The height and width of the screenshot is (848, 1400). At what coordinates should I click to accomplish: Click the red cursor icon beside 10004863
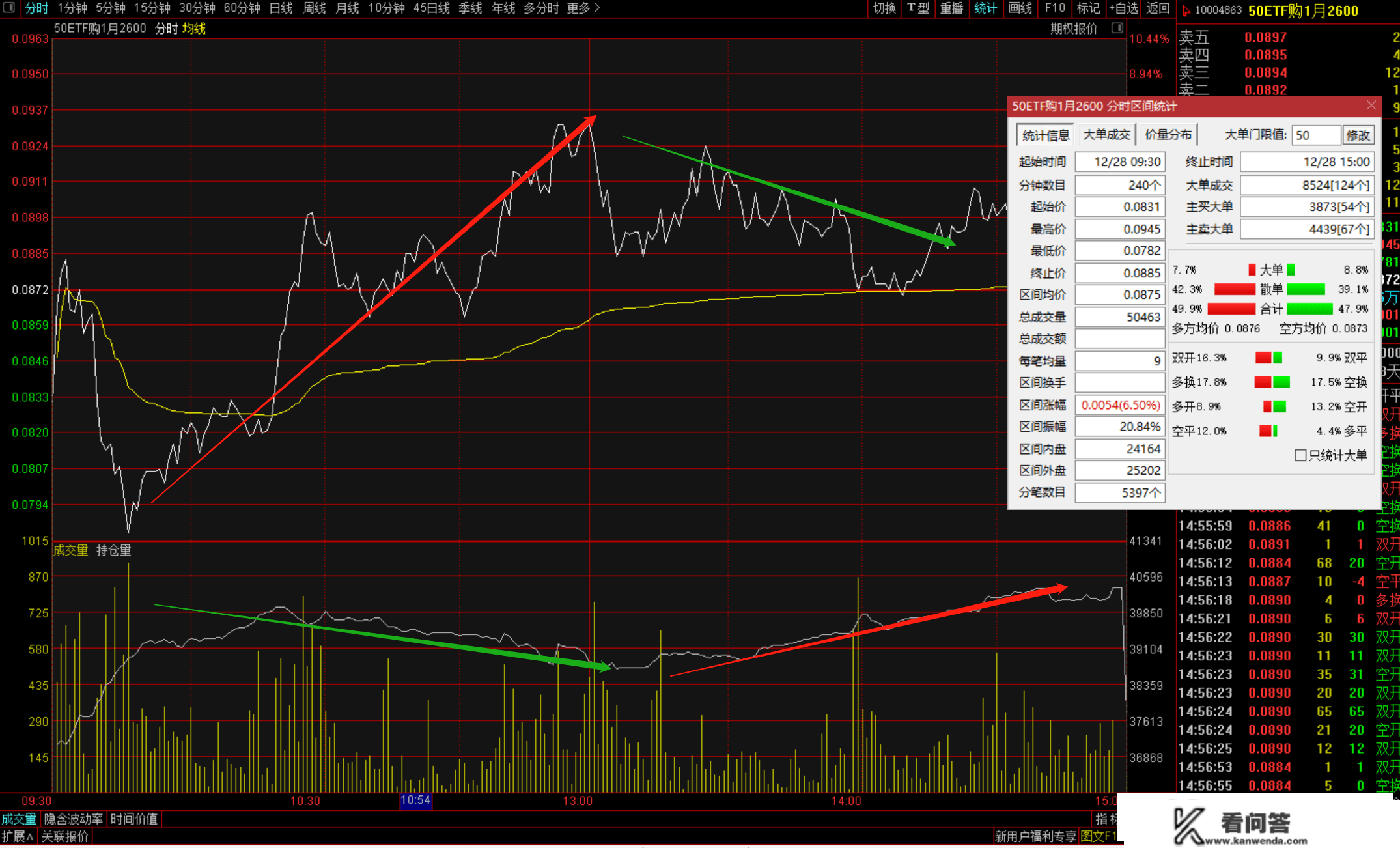click(x=1186, y=10)
